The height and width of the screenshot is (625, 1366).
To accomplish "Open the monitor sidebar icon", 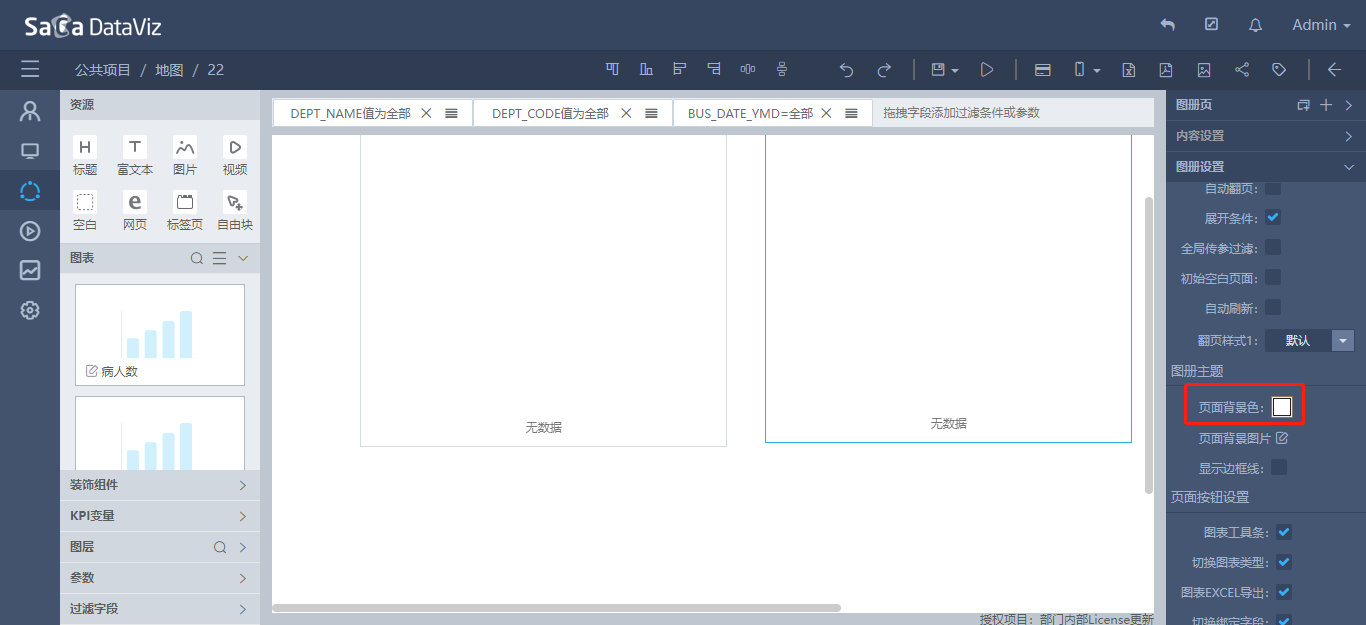I will point(30,151).
